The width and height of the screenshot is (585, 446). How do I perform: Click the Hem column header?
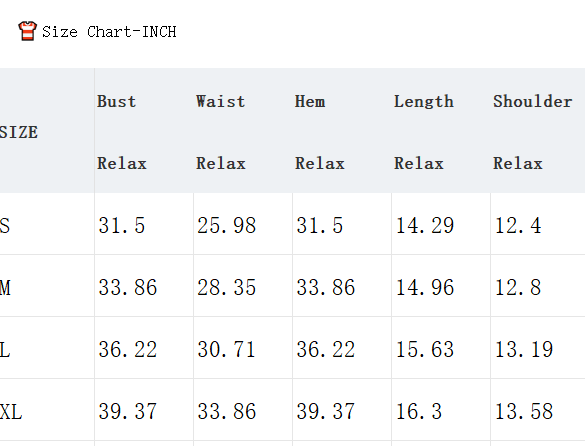click(x=310, y=102)
